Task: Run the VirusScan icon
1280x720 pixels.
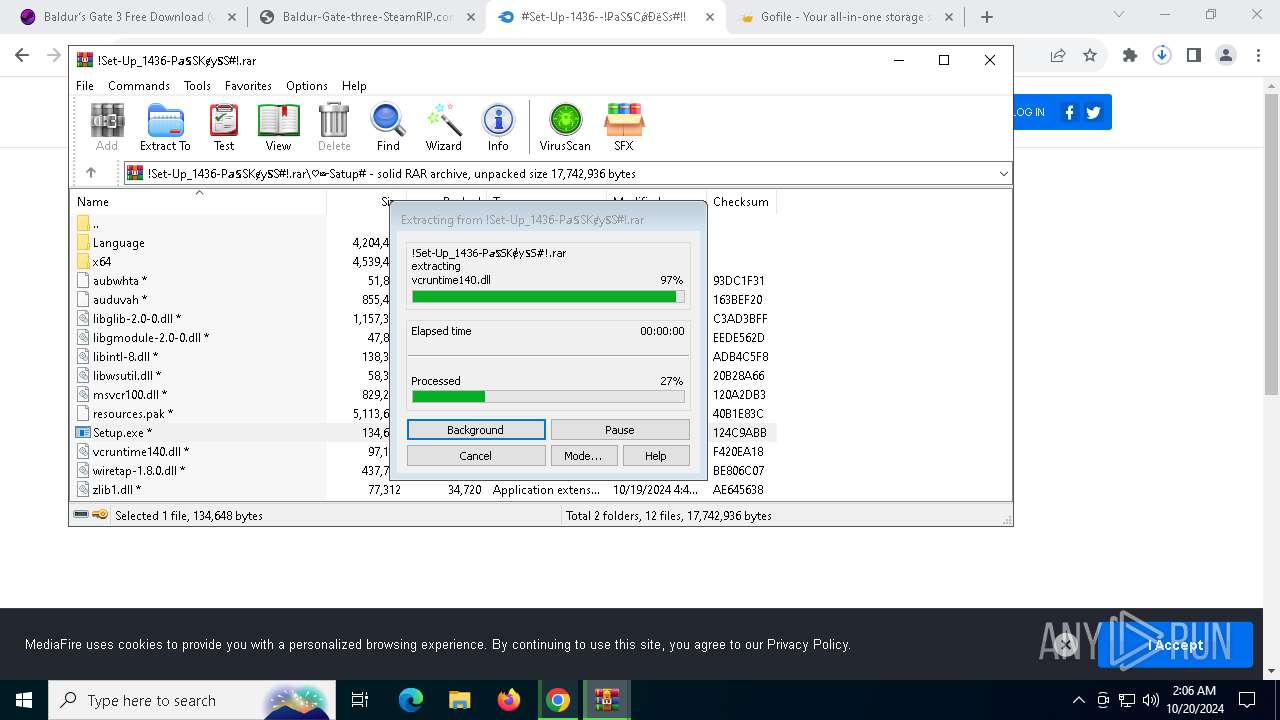Action: 565,127
